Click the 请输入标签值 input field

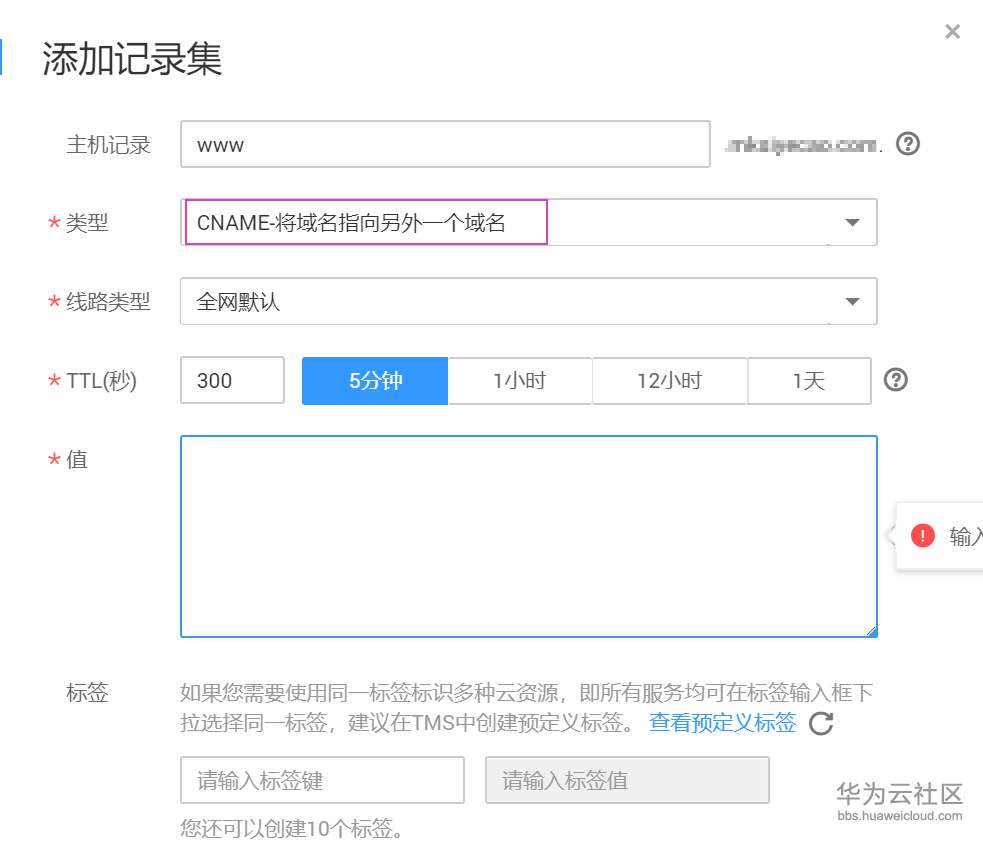(627, 780)
